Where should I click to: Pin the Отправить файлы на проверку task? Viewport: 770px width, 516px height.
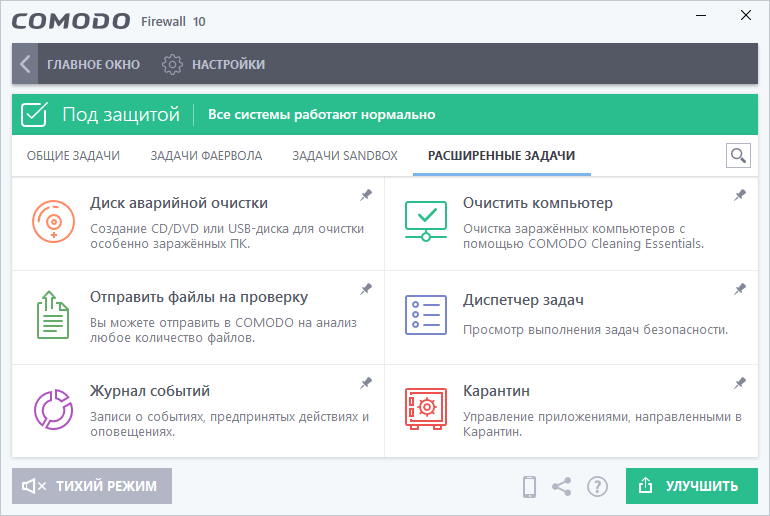coord(366,289)
